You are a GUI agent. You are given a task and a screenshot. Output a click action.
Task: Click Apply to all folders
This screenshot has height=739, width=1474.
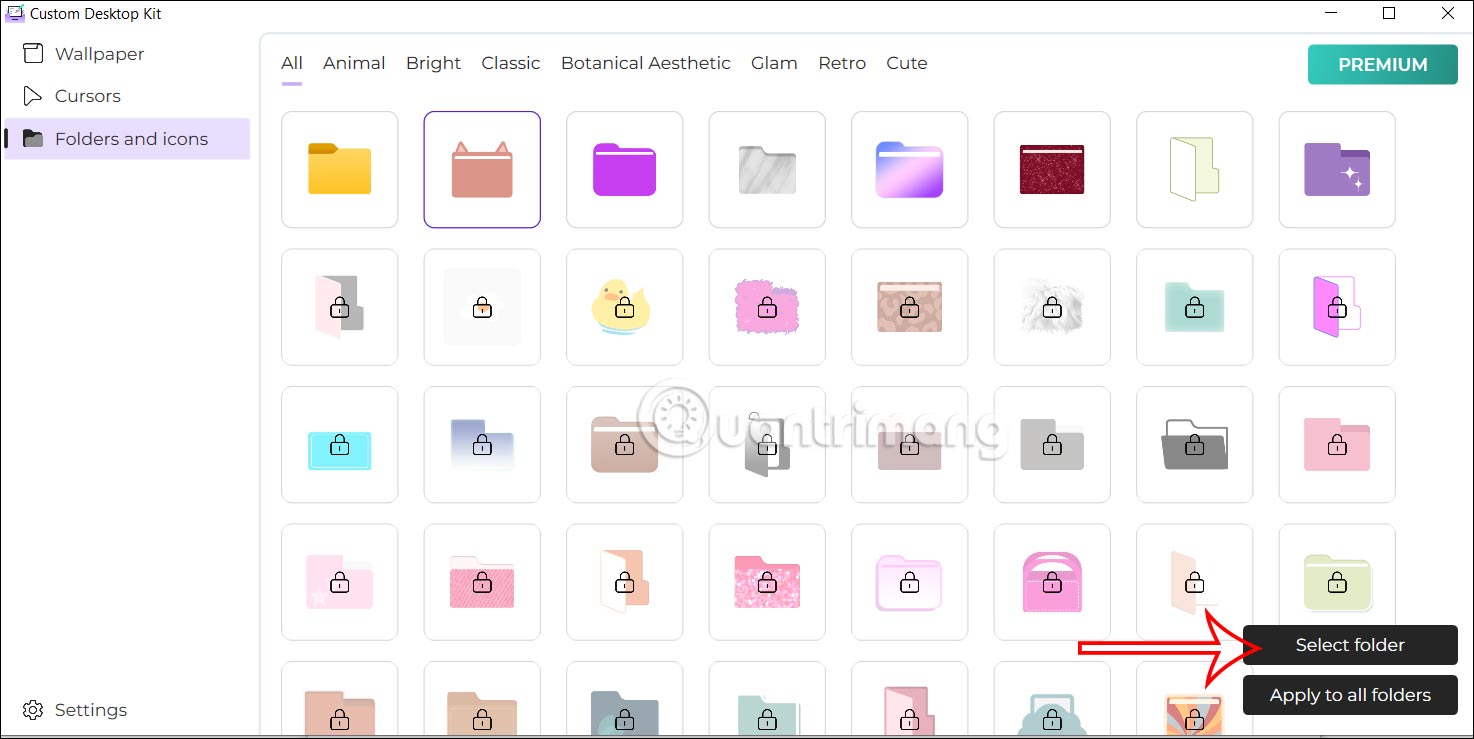[x=1350, y=694]
